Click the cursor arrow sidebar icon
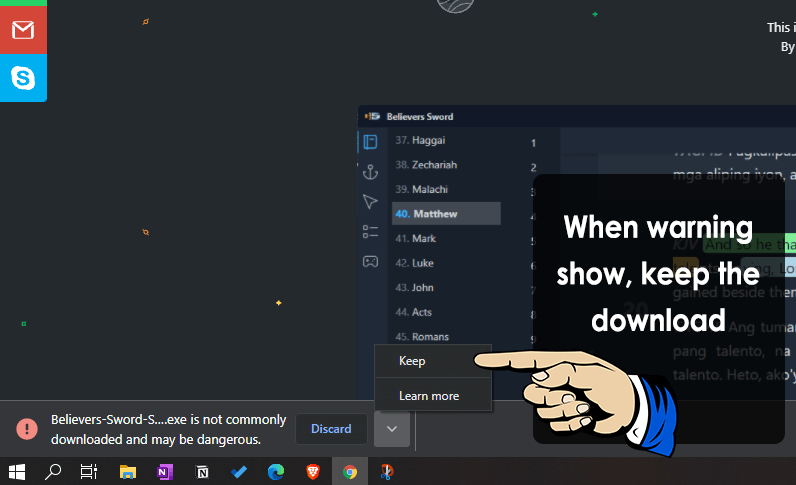This screenshot has height=485, width=796. click(371, 202)
